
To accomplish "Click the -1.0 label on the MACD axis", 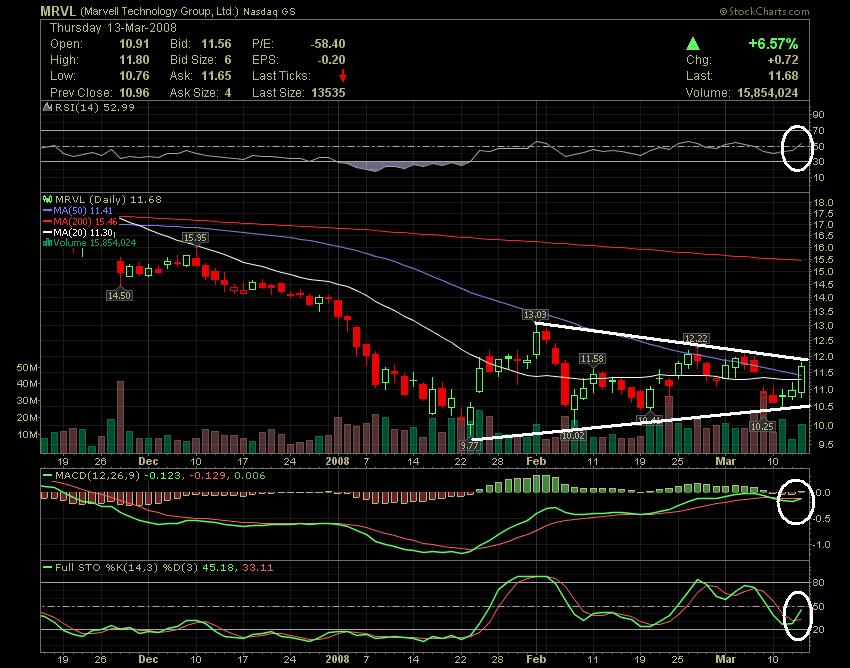I will coord(821,544).
